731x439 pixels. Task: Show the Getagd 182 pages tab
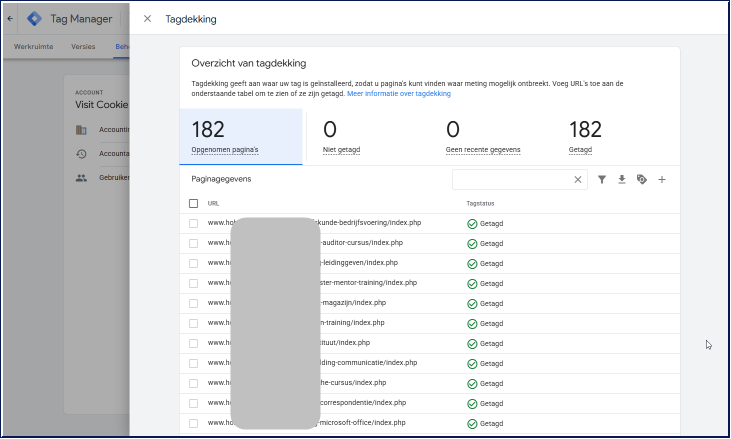click(585, 137)
